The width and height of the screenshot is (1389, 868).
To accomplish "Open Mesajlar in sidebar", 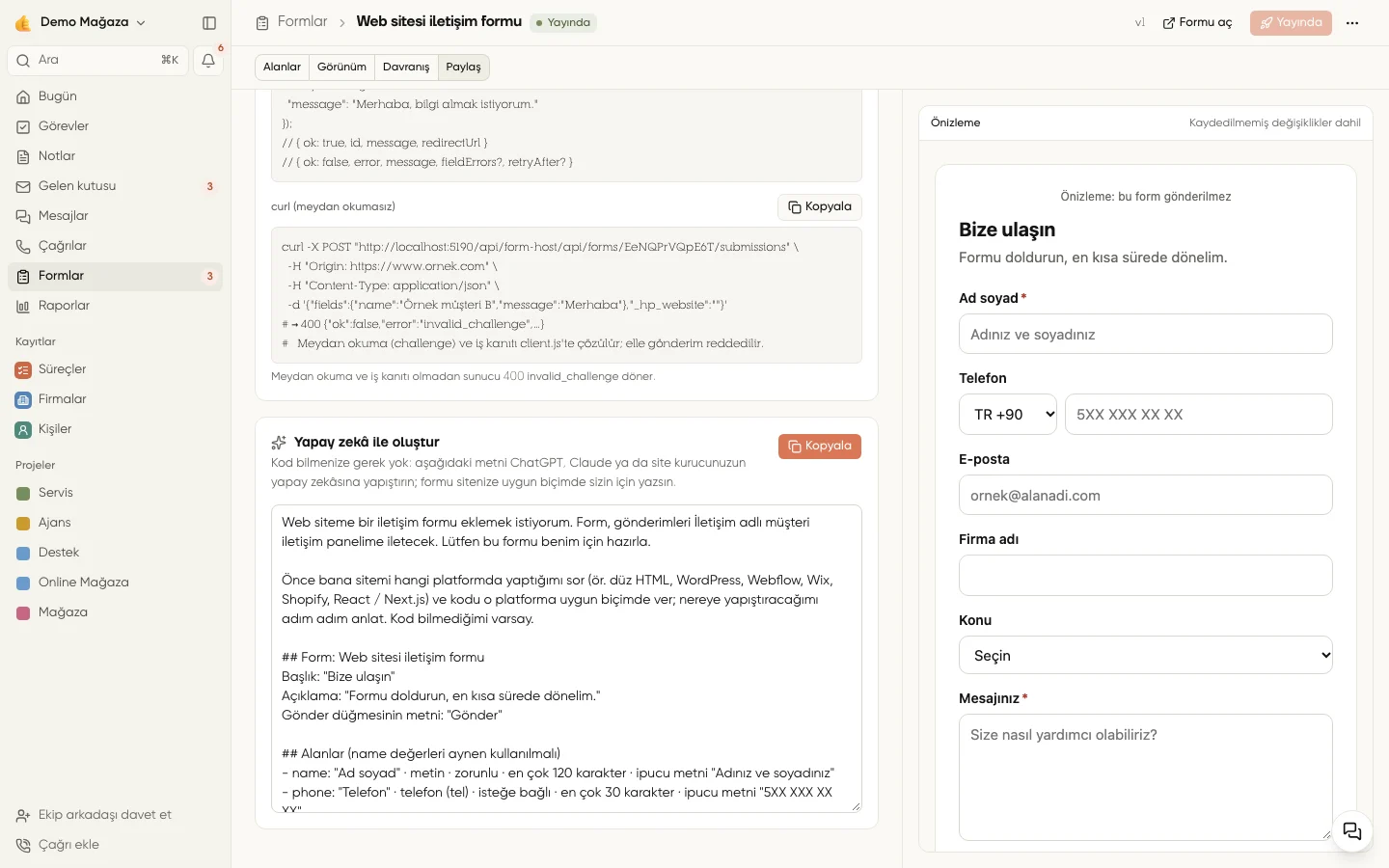I will pos(115,216).
